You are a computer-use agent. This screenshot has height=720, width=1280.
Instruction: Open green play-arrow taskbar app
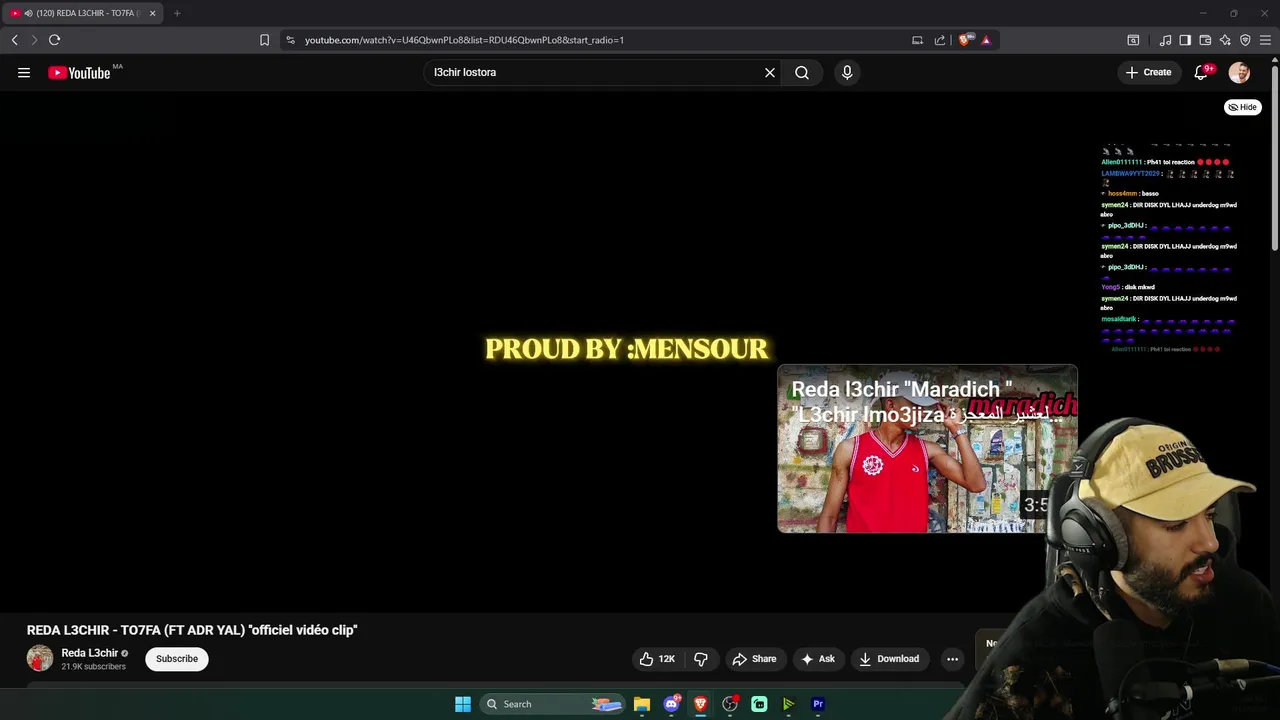click(x=789, y=704)
